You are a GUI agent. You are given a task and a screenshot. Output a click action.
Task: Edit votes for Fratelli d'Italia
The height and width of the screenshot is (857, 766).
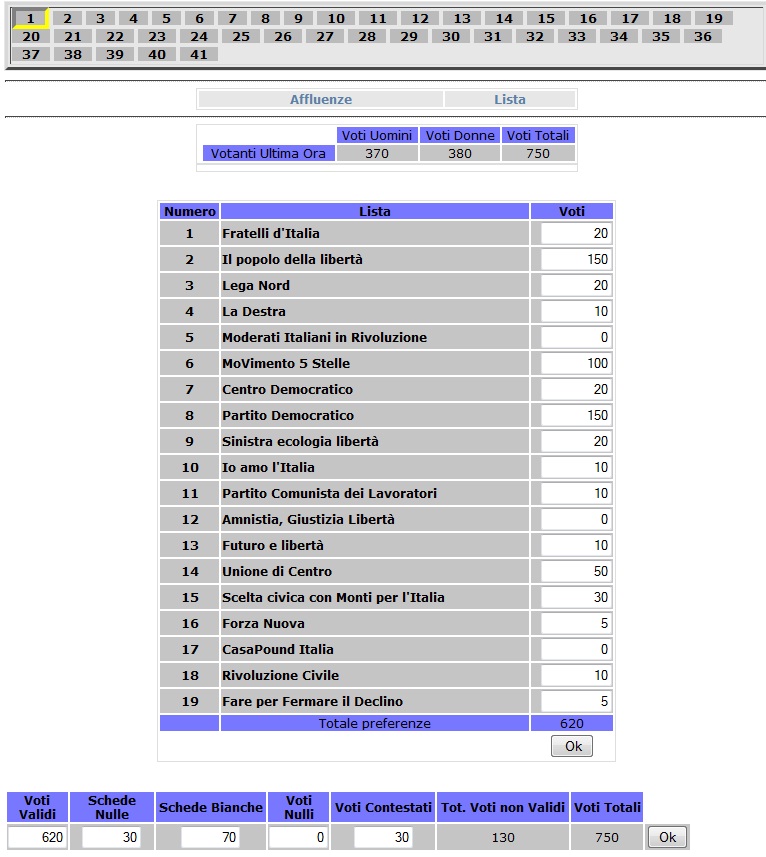point(576,233)
